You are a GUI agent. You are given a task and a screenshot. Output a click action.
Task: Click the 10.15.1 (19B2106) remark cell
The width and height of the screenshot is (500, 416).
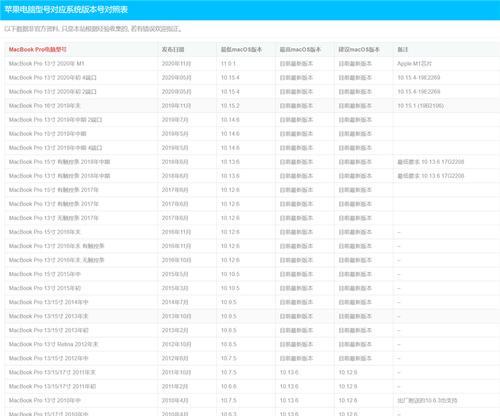[420, 105]
